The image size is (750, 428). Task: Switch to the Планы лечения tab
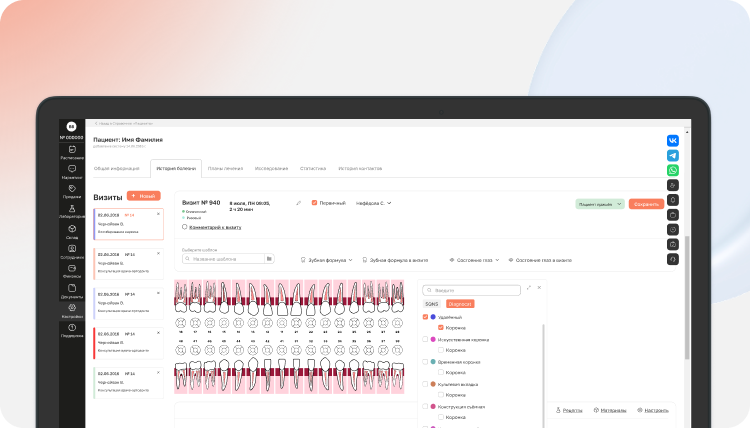(x=225, y=168)
